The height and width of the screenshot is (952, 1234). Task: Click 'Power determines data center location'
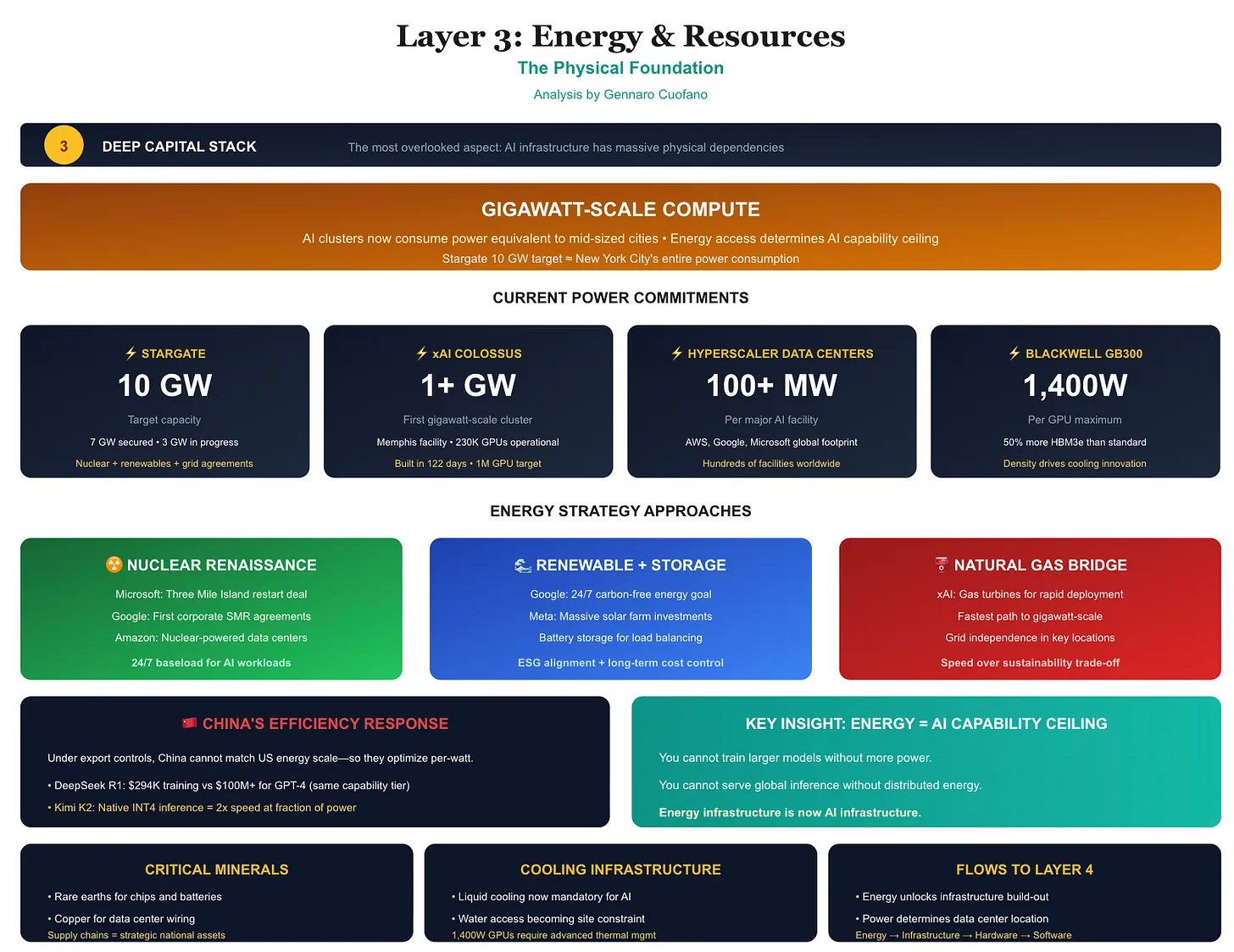coord(952,919)
